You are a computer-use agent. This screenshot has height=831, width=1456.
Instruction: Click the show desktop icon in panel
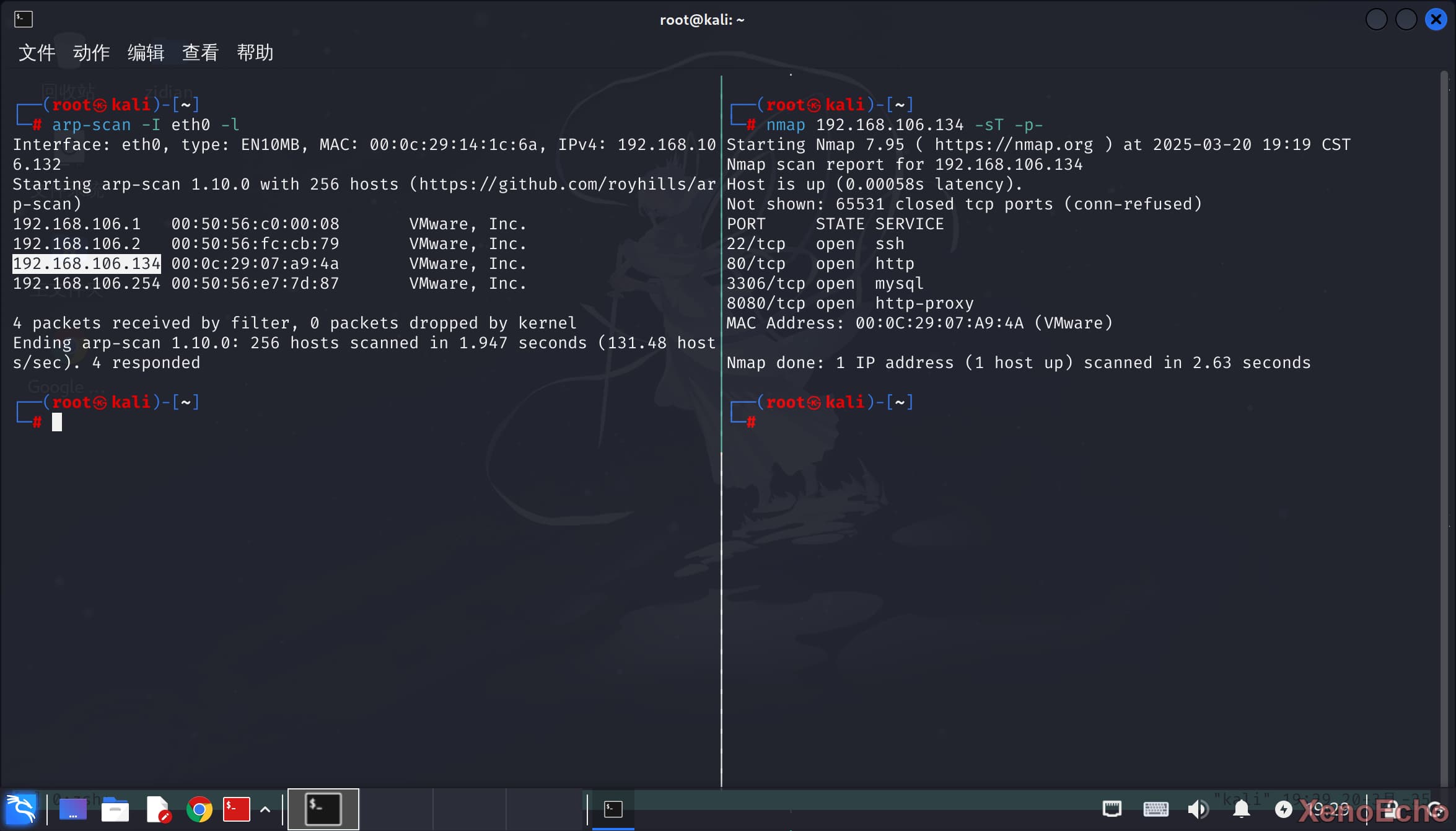point(72,809)
